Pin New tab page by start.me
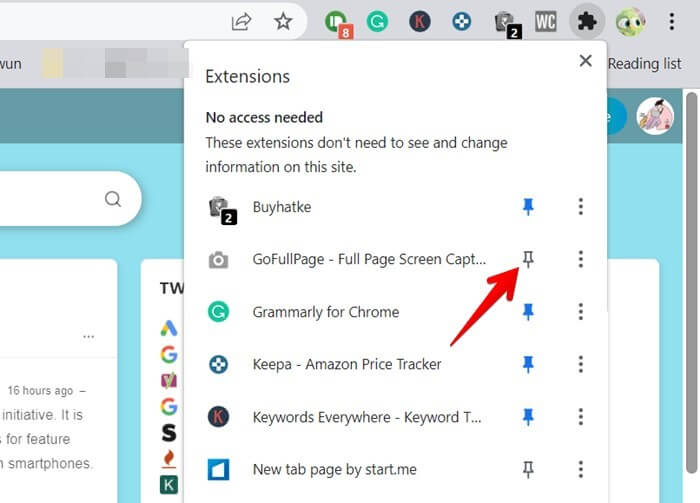This screenshot has width=700, height=503. (528, 469)
